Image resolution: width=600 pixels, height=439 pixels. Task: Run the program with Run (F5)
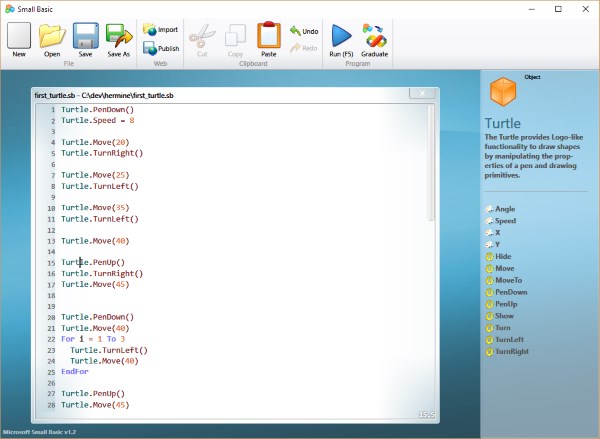pyautogui.click(x=341, y=40)
